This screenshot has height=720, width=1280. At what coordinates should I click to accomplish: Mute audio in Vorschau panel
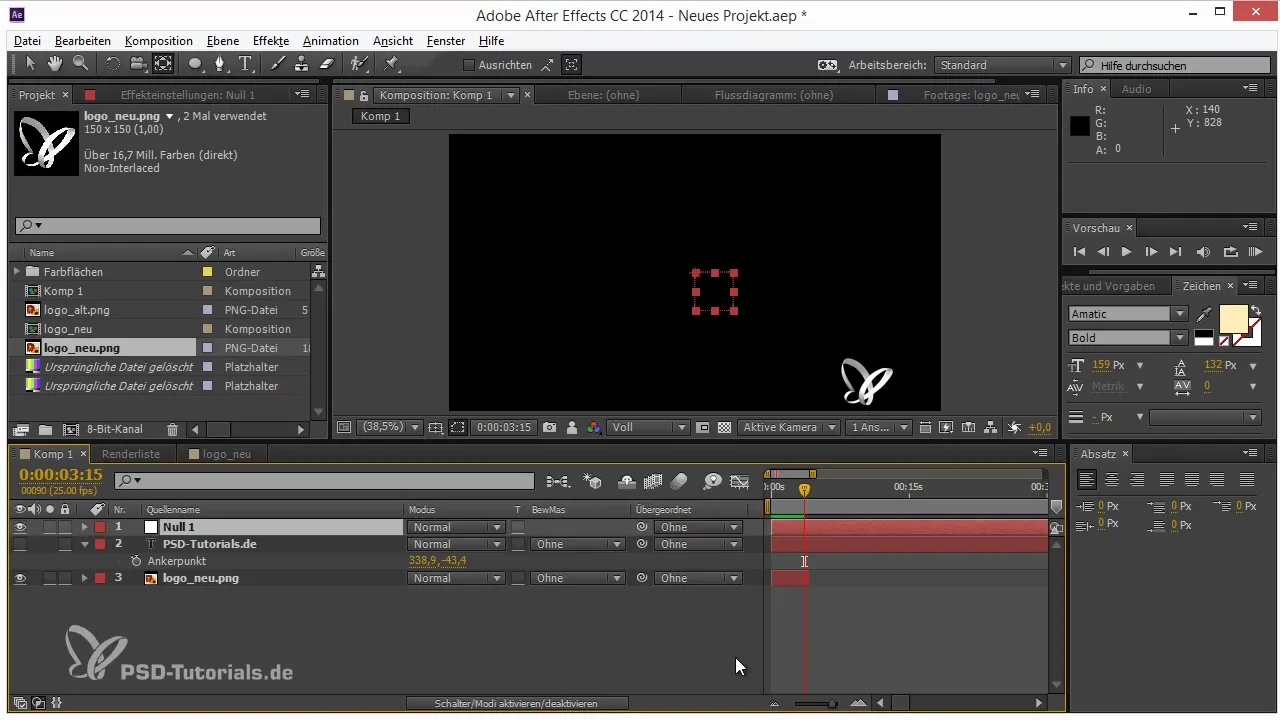[x=1203, y=252]
